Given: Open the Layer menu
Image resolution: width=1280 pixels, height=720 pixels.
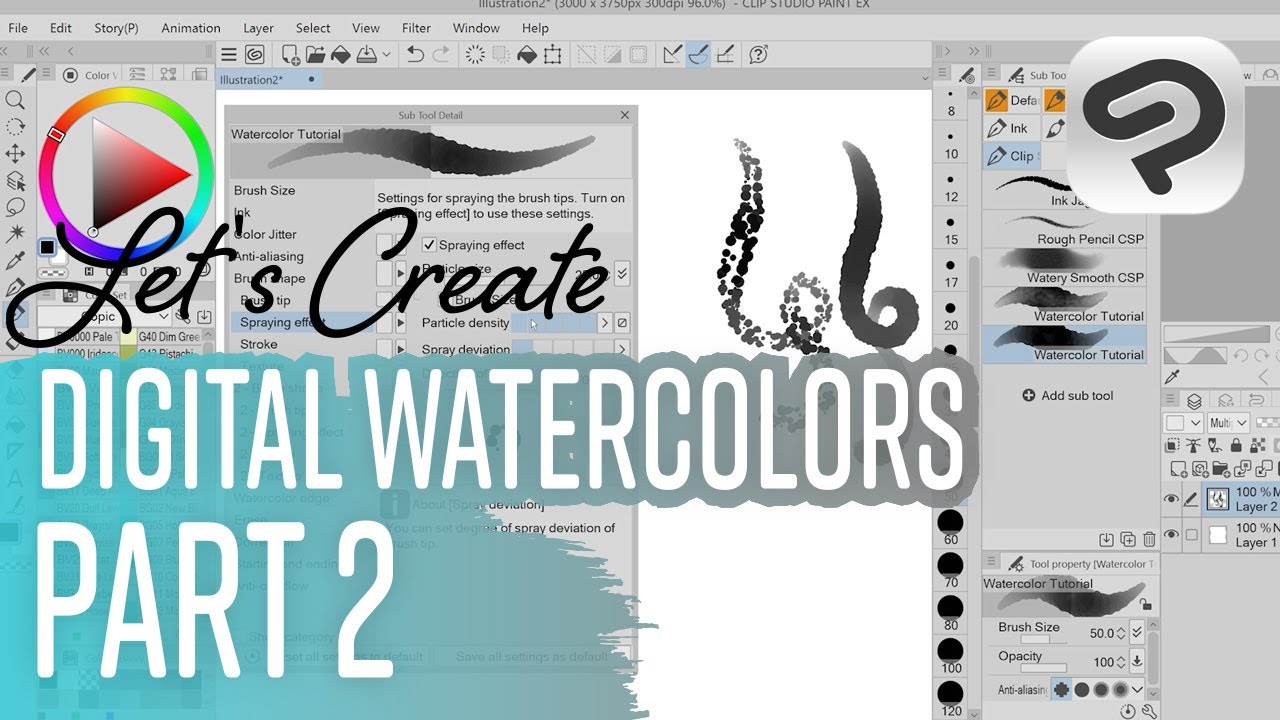Looking at the screenshot, I should [258, 28].
